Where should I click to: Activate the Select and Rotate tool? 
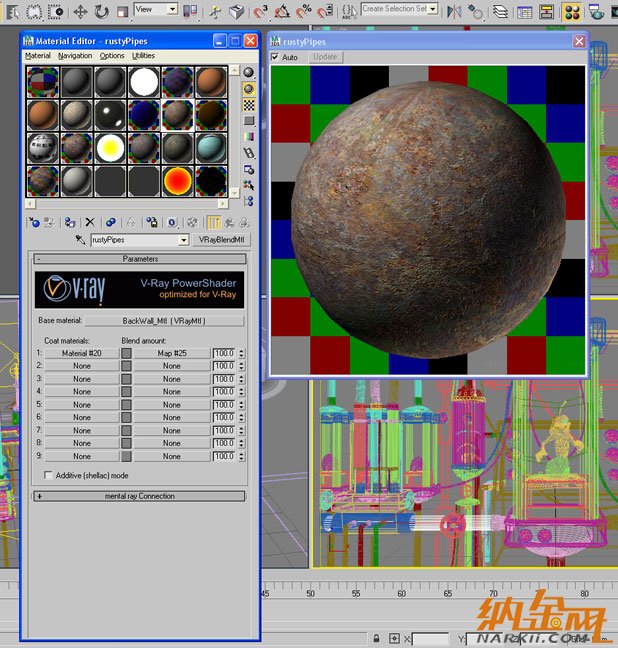point(101,11)
